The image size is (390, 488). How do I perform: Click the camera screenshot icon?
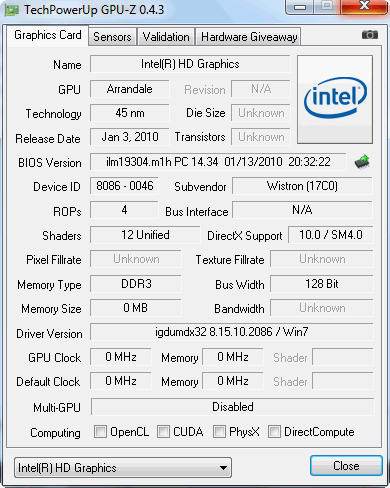pos(370,35)
